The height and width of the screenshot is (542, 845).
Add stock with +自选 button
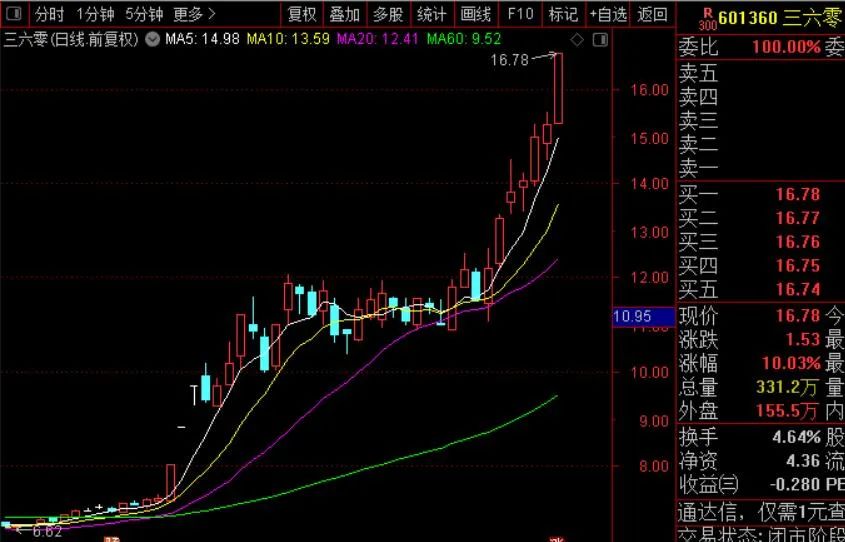coord(608,14)
